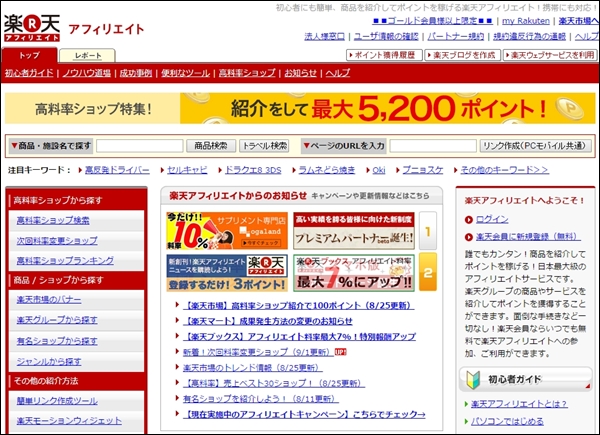Open 楽天グループから探す link
The image size is (600, 435).
[57, 320]
